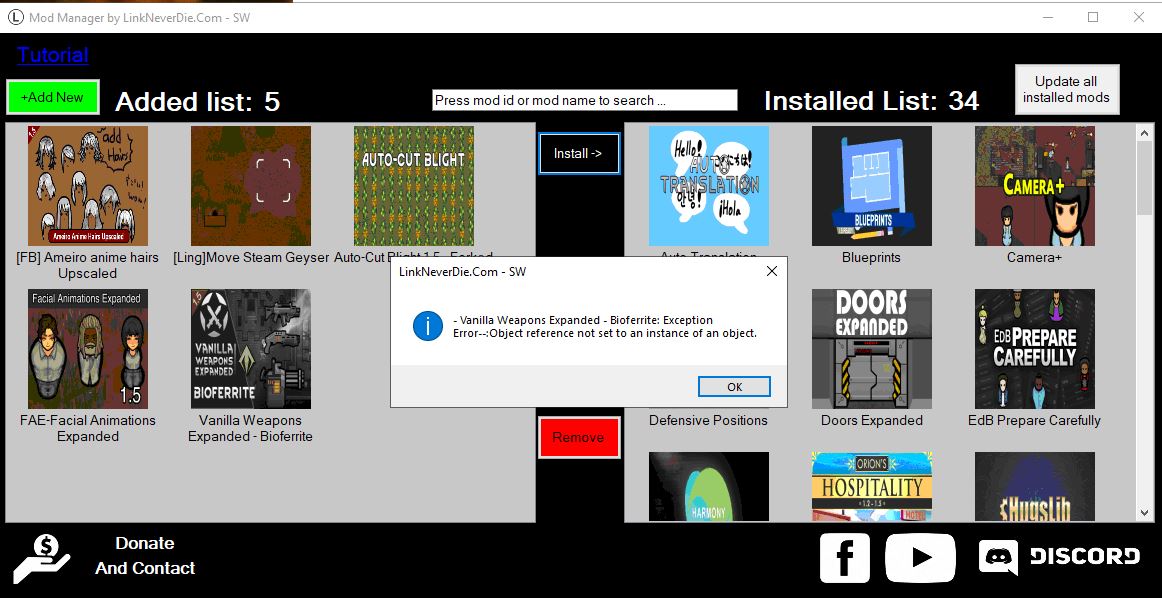This screenshot has height=598, width=1162.
Task: Click the mod search input field
Action: (x=584, y=100)
